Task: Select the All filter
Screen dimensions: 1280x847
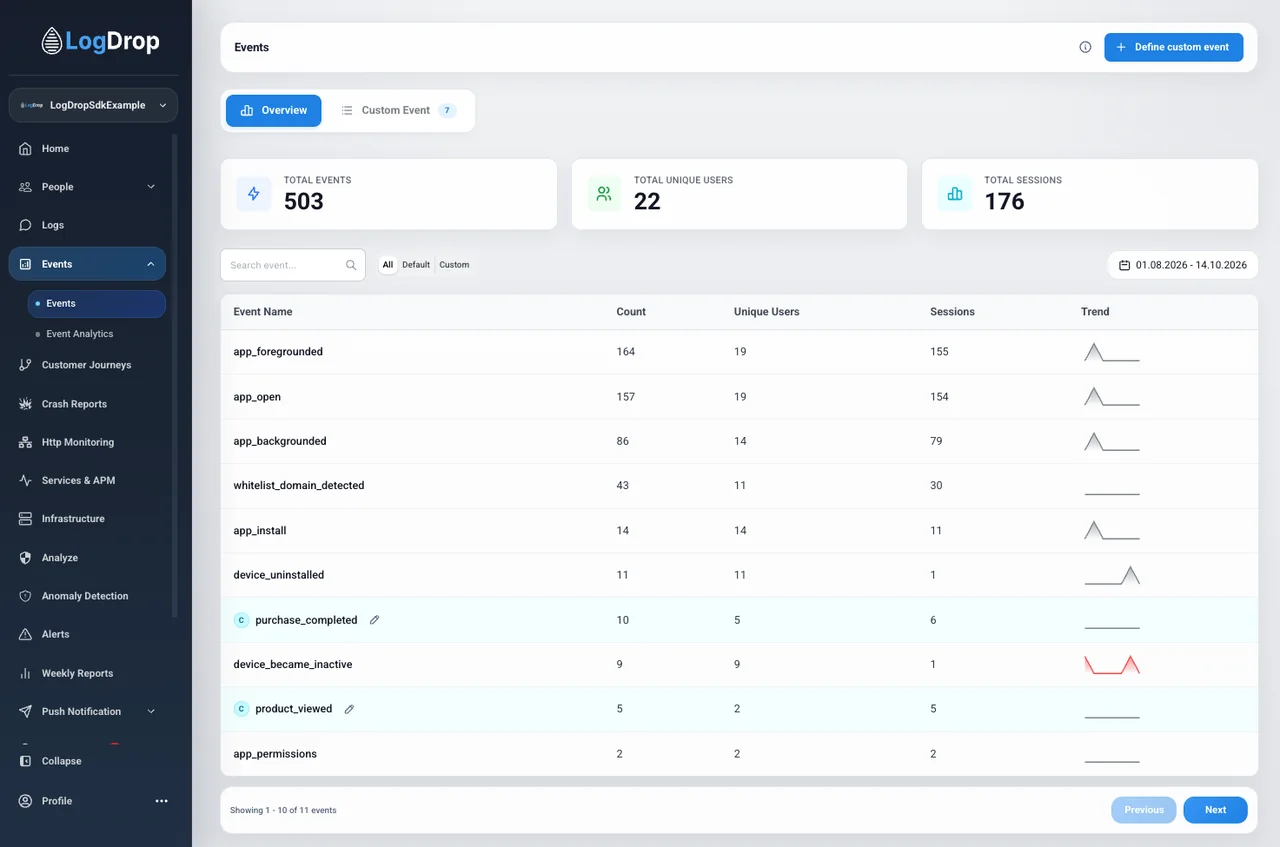Action: click(x=388, y=265)
